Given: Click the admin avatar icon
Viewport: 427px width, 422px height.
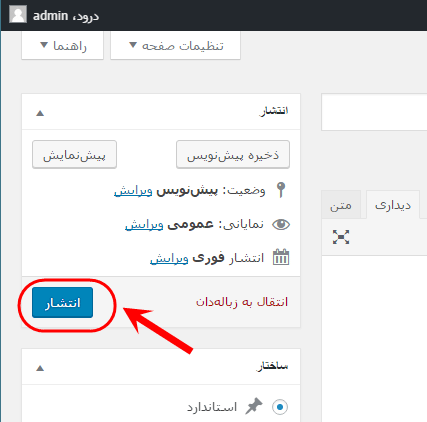Looking at the screenshot, I should tap(18, 15).
